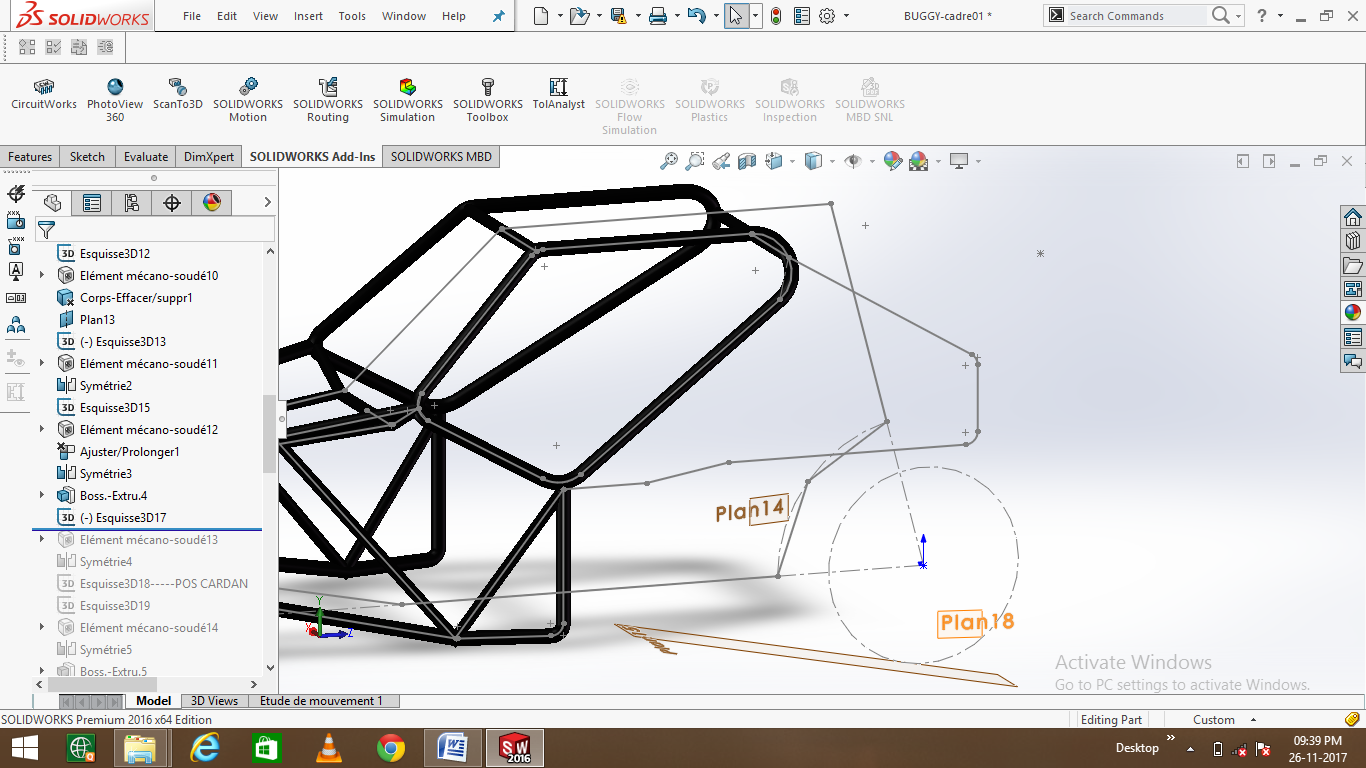Open the PhotoView 360 add-in

115,95
